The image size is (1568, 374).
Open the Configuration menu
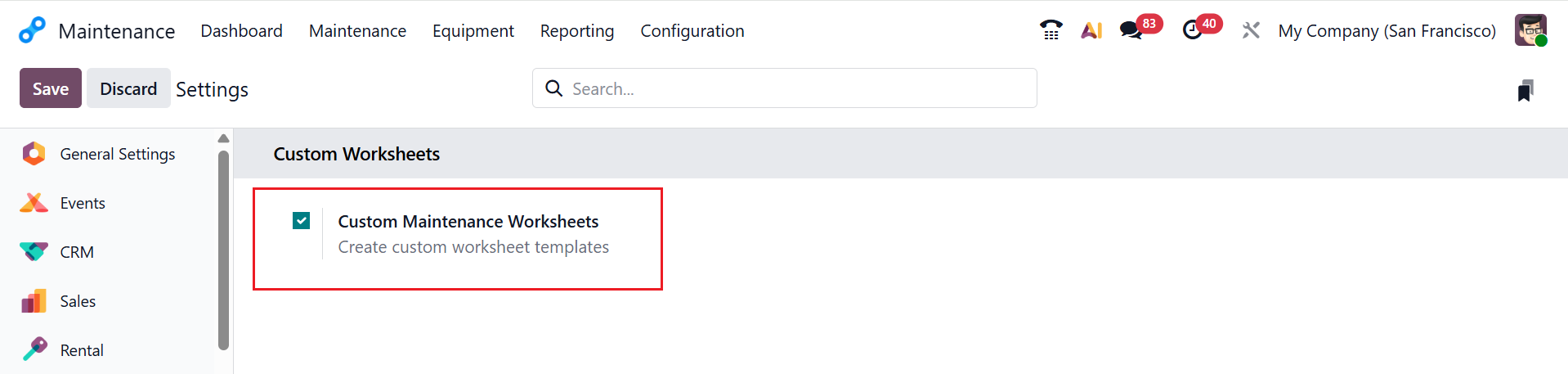click(x=692, y=31)
